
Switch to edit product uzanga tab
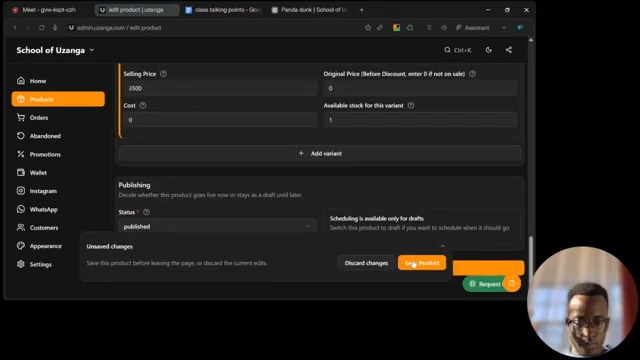coord(137,10)
